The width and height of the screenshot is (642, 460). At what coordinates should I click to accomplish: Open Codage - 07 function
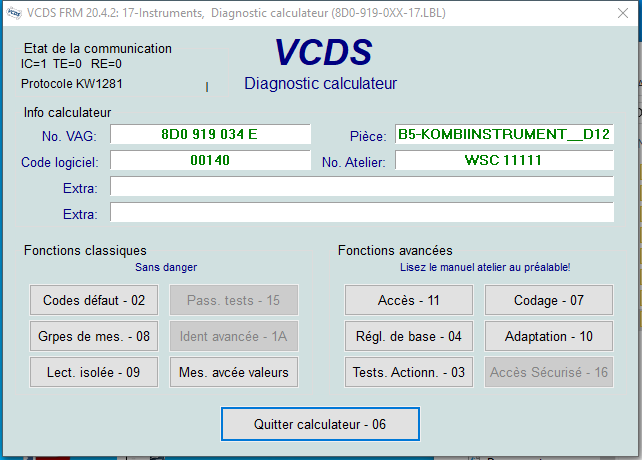(x=549, y=300)
